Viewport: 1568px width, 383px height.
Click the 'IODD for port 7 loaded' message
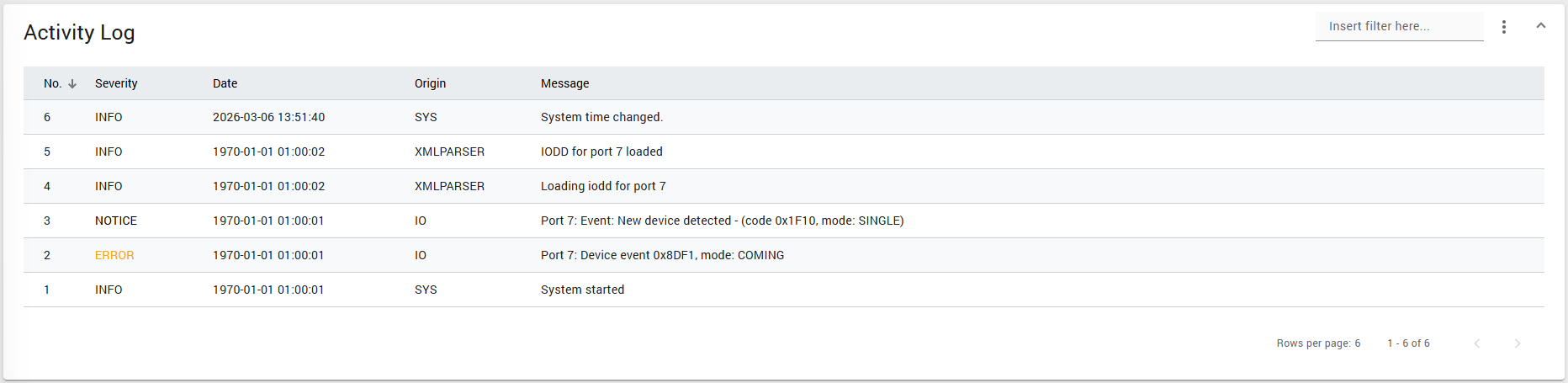(601, 152)
